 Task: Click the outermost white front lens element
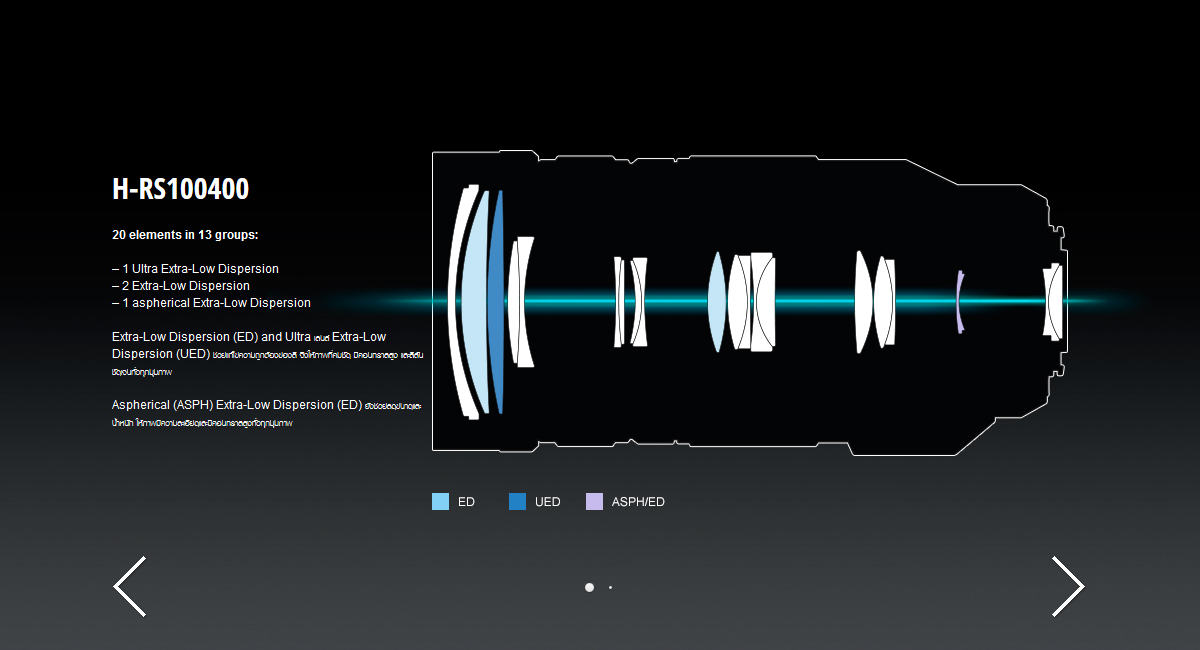(456, 300)
